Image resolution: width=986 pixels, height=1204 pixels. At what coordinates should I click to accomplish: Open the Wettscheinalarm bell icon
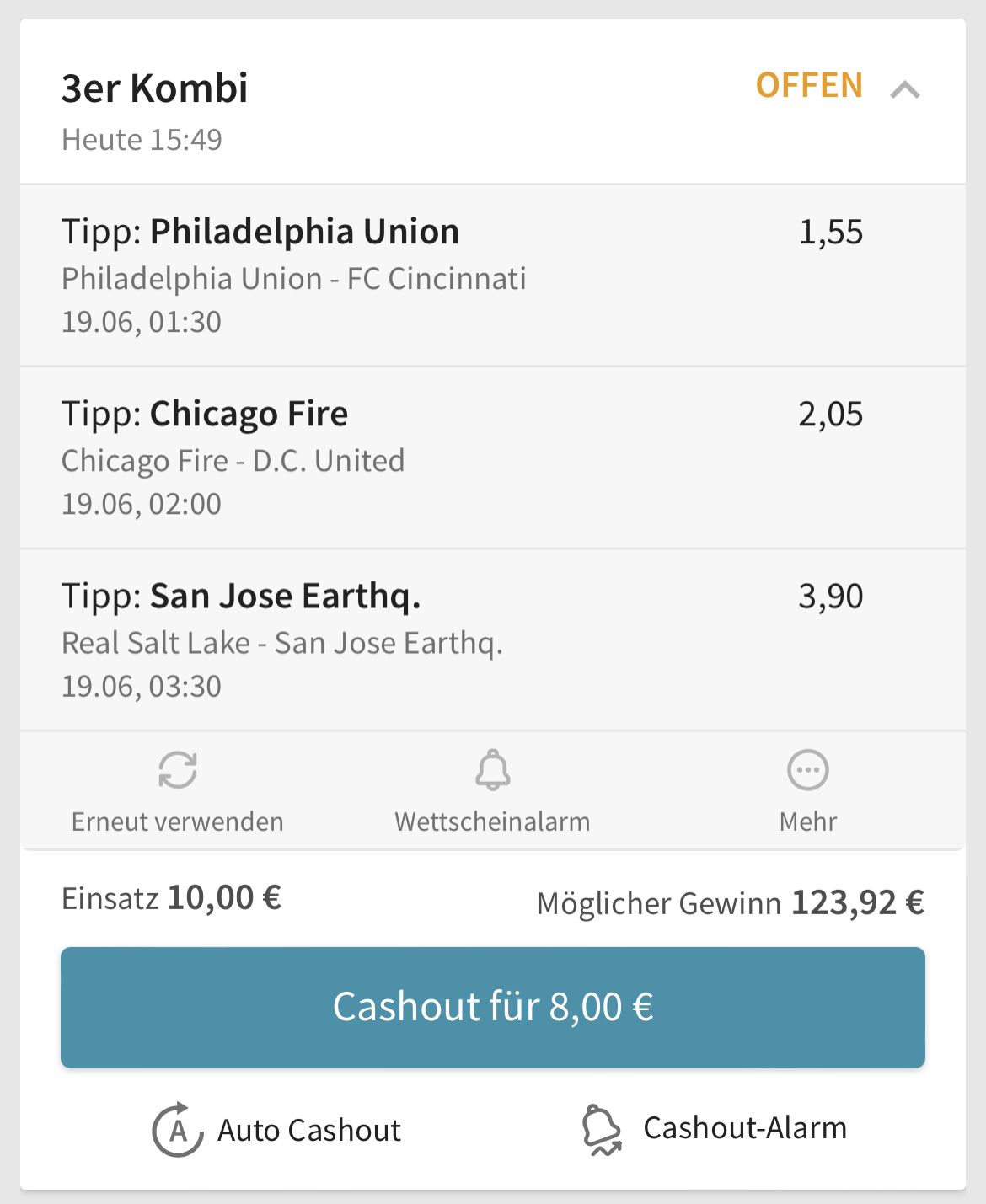[x=493, y=770]
